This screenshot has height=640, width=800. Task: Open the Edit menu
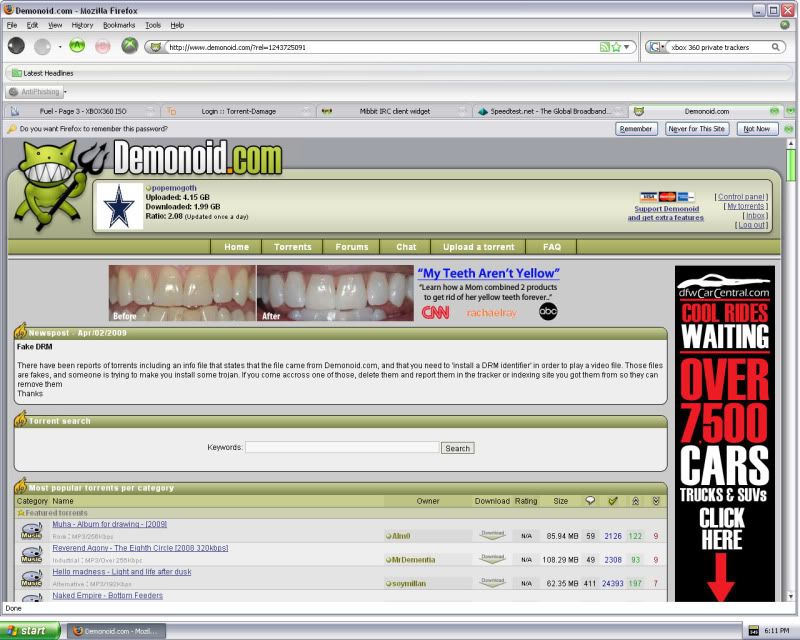pyautogui.click(x=32, y=25)
